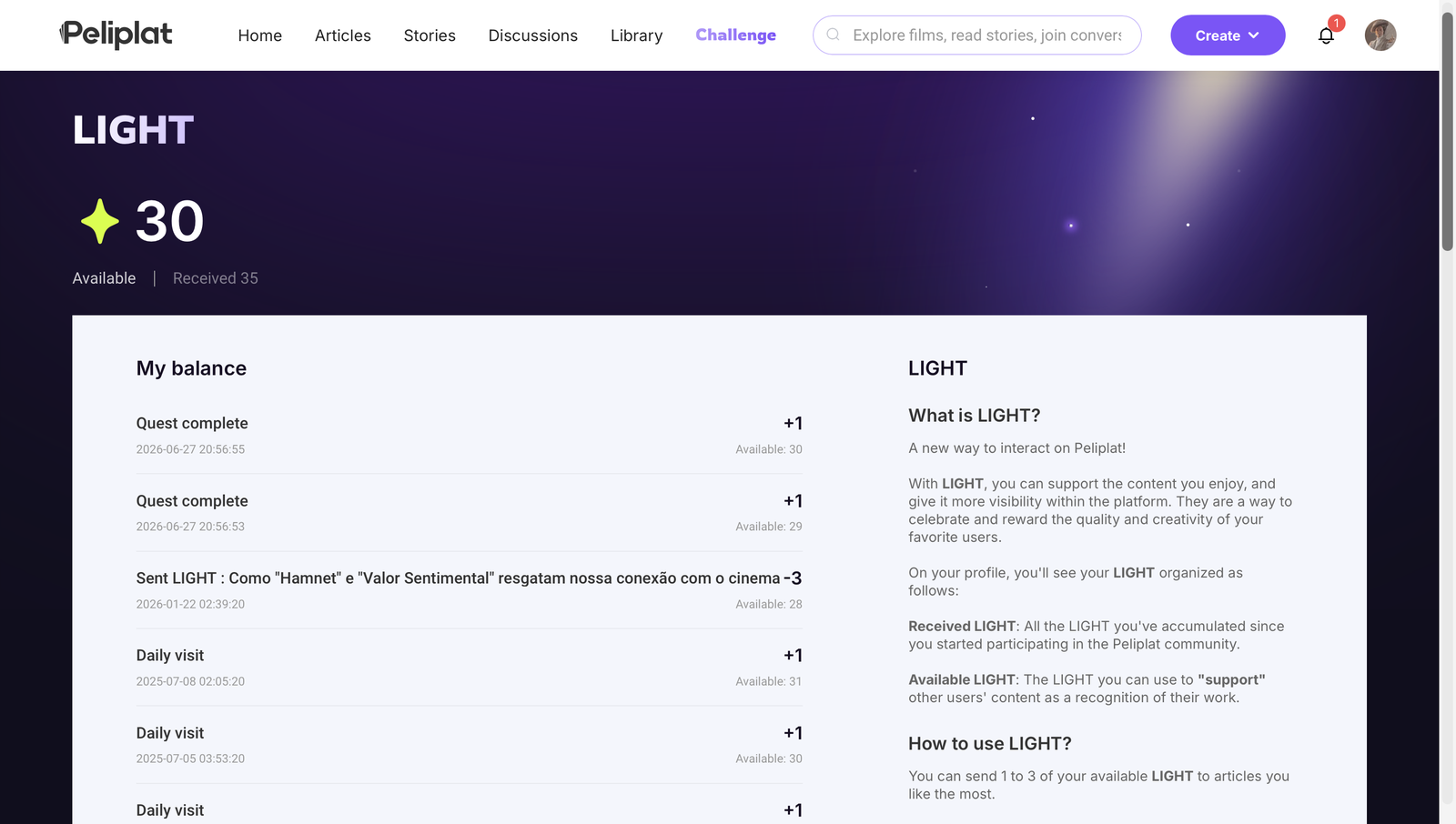Click the 'Available: 31' balance text
Screen dimensions: 1456x824
pos(769,681)
